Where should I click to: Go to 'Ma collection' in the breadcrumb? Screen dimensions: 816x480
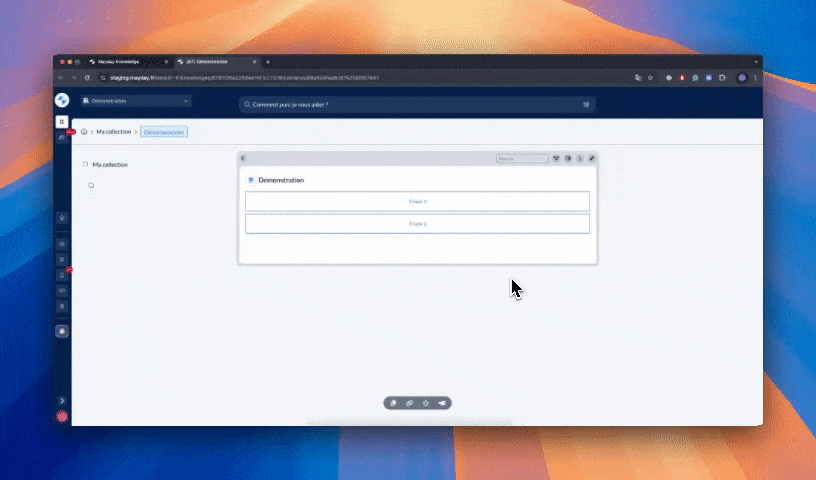coord(113,131)
